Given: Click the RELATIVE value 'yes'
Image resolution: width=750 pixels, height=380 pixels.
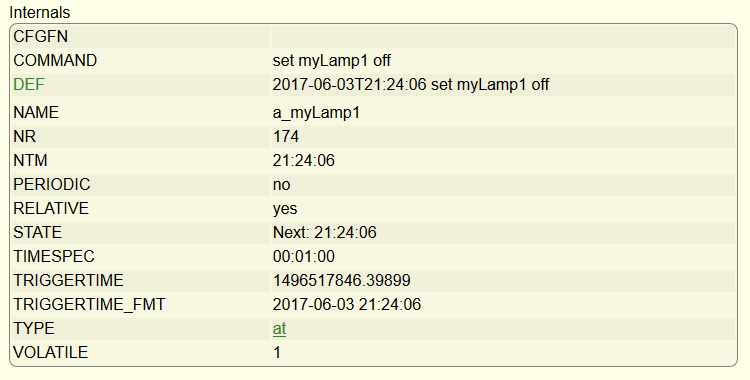Looking at the screenshot, I should tap(285, 209).
